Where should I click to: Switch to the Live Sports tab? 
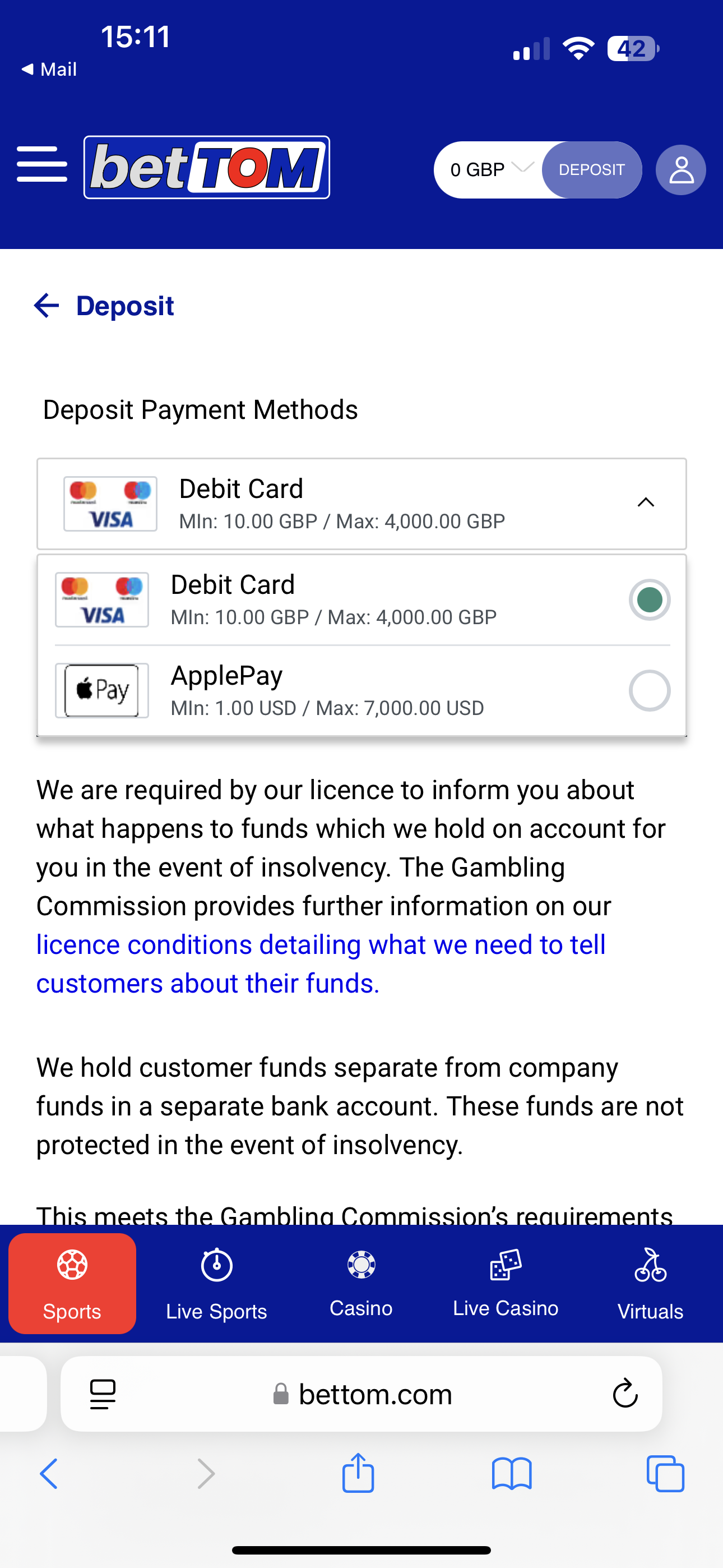(x=217, y=1283)
